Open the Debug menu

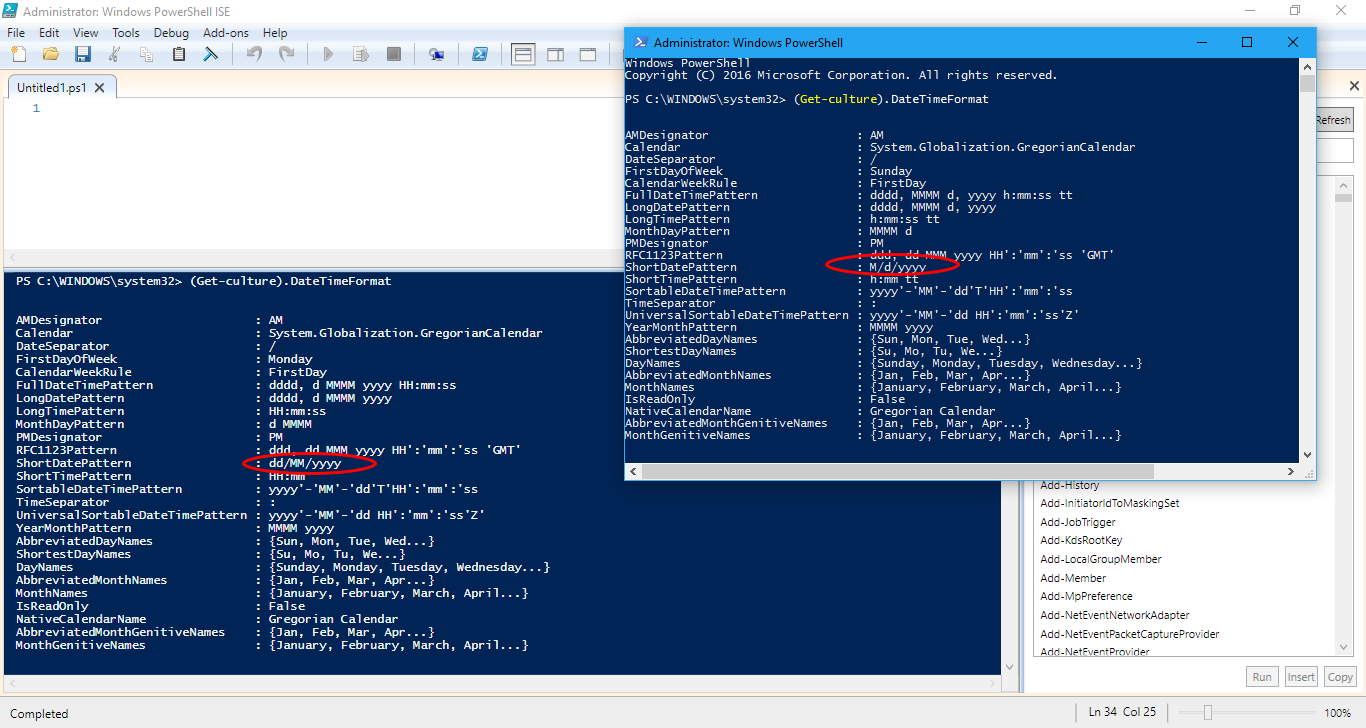click(x=171, y=33)
